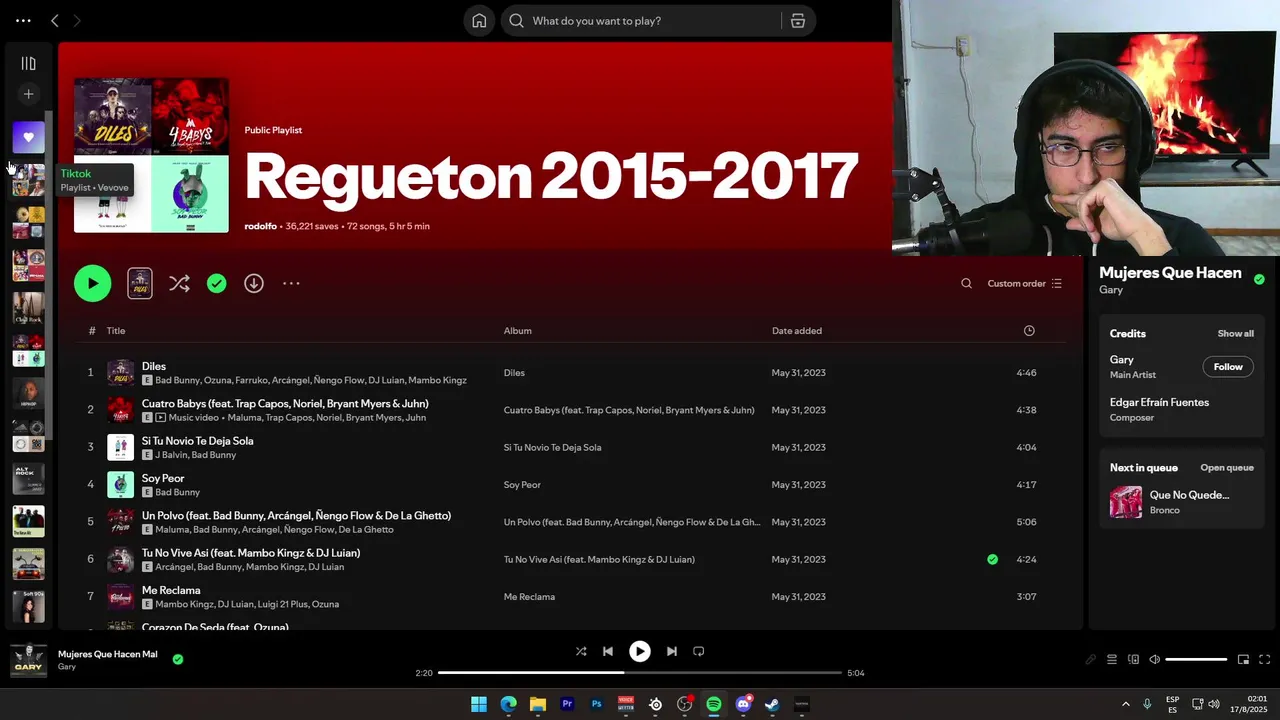Search within the playlist
This screenshot has height=720, width=1280.
pos(966,283)
